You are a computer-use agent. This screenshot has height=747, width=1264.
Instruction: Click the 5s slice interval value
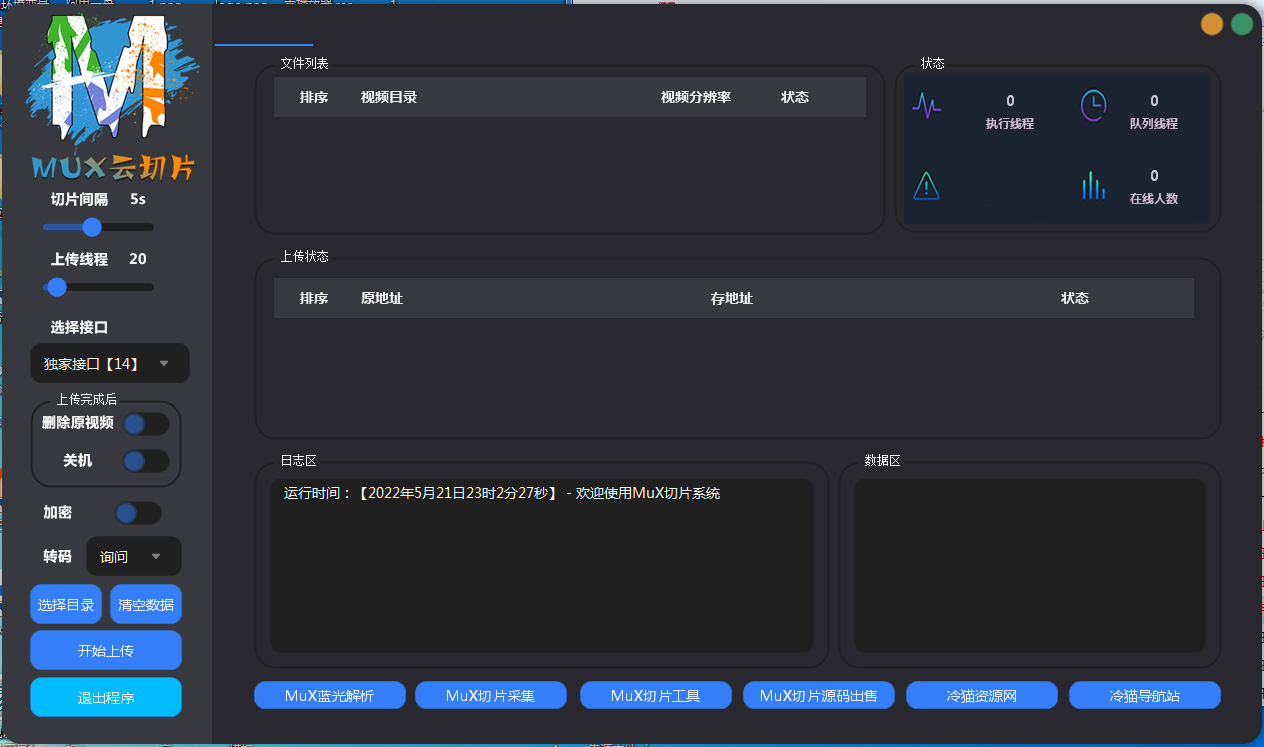138,199
